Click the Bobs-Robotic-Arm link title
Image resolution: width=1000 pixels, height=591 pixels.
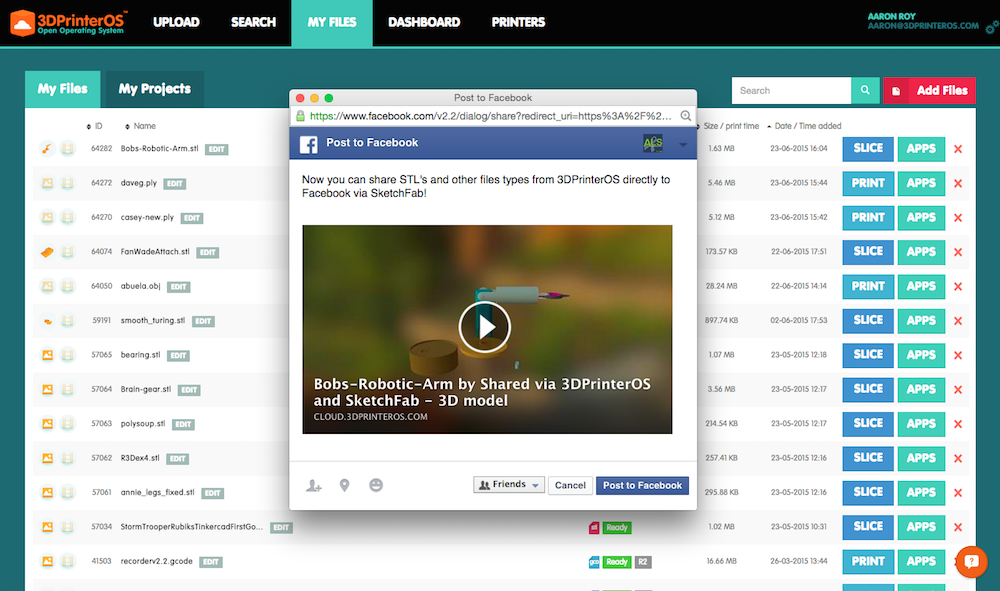482,392
